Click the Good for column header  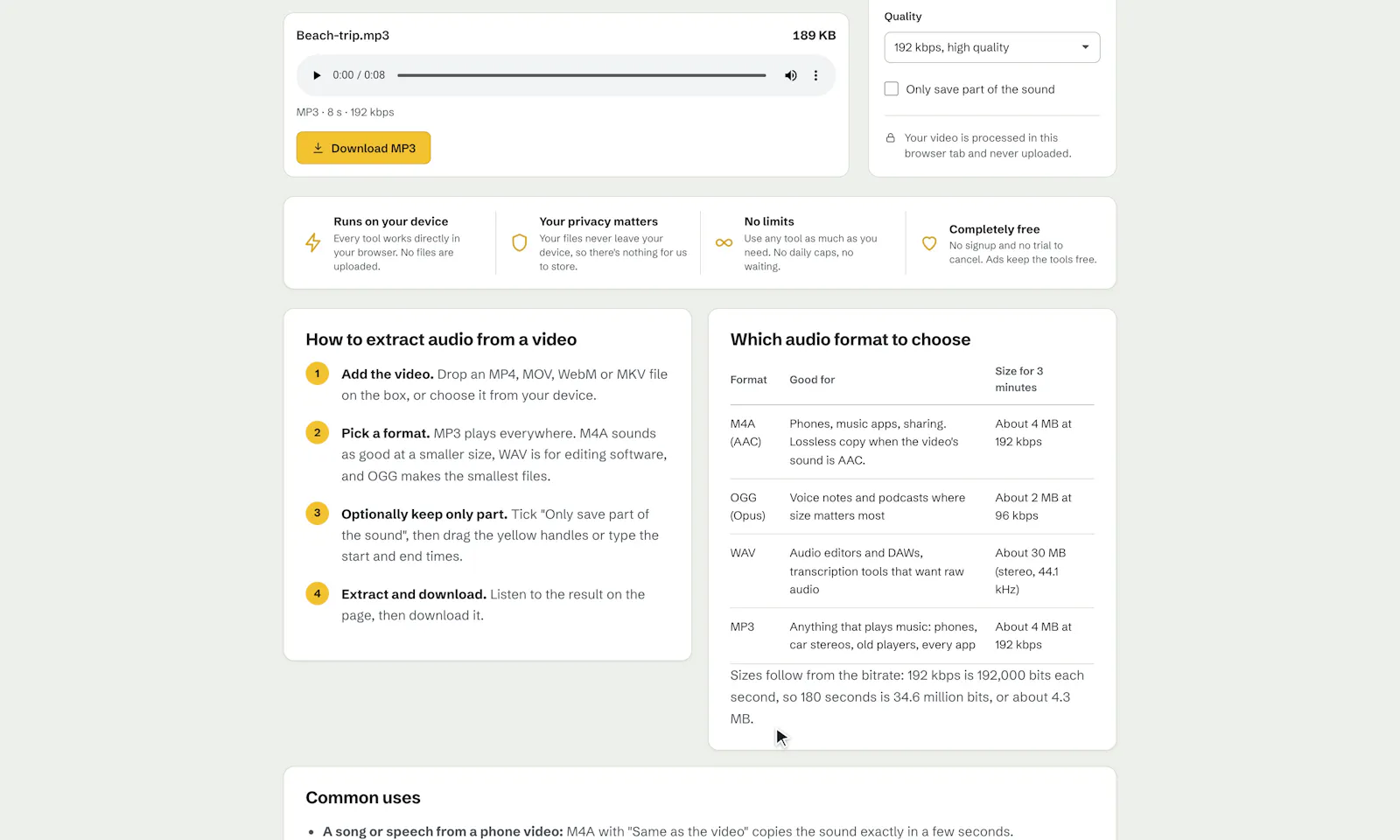812,380
